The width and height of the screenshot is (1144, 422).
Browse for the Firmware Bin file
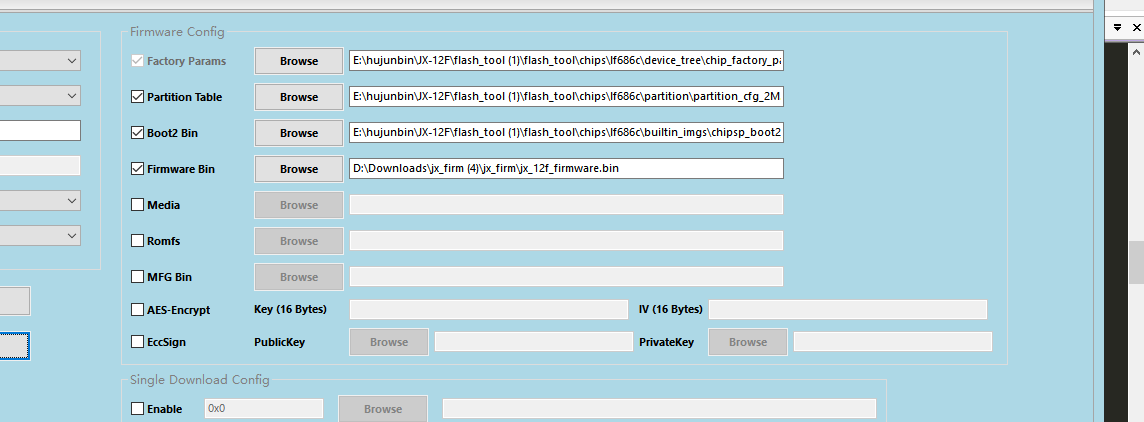299,169
